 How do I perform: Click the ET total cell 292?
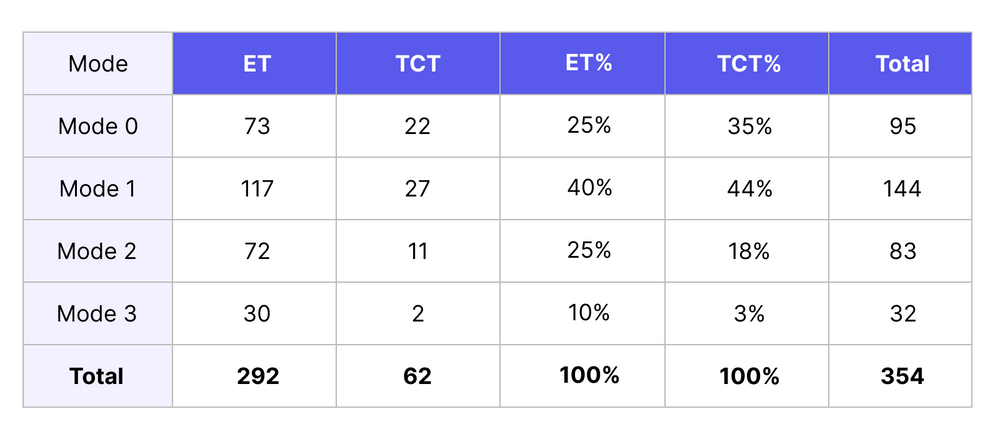(x=257, y=376)
